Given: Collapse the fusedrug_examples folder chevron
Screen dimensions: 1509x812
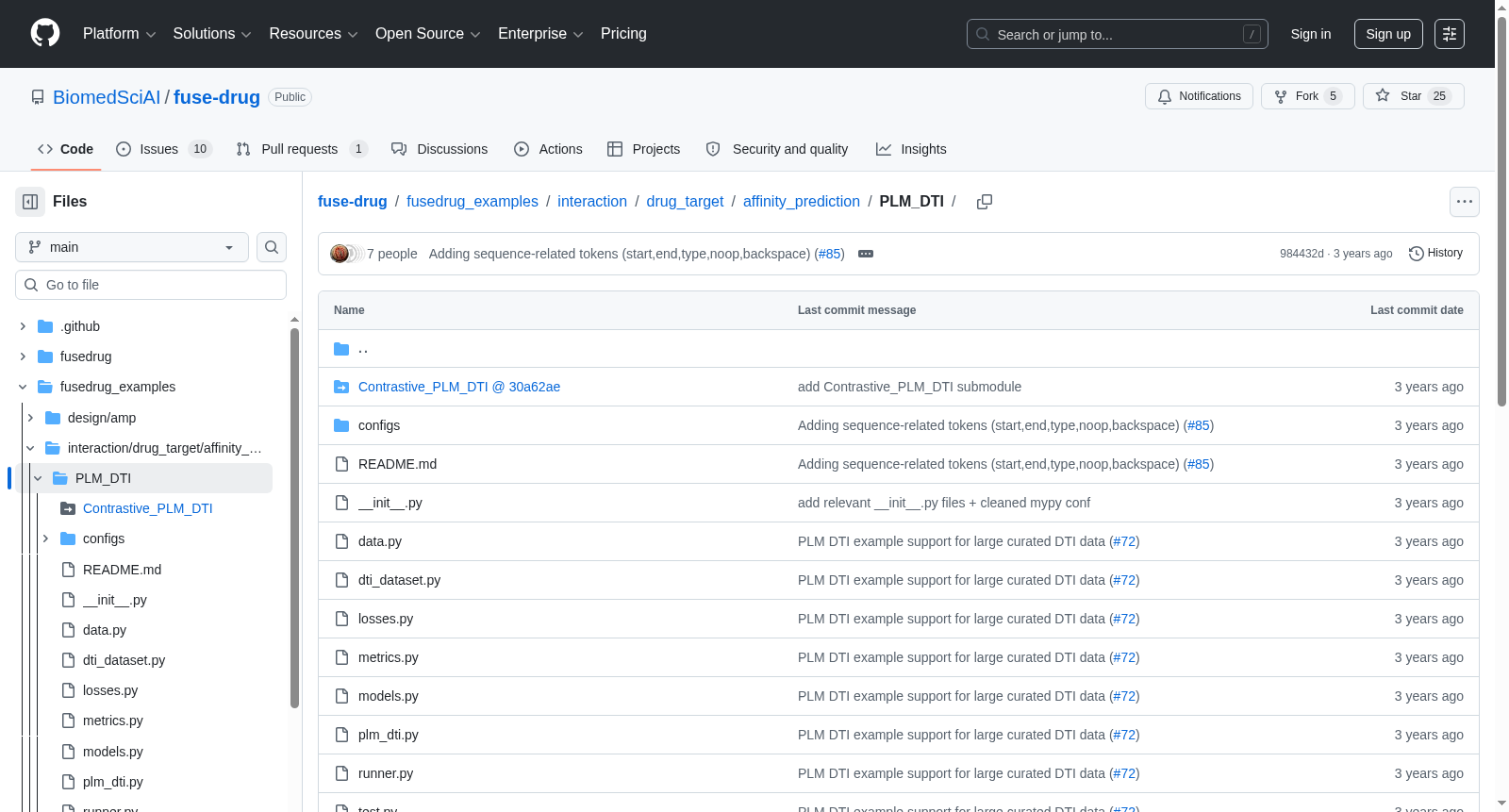Looking at the screenshot, I should (x=23, y=387).
